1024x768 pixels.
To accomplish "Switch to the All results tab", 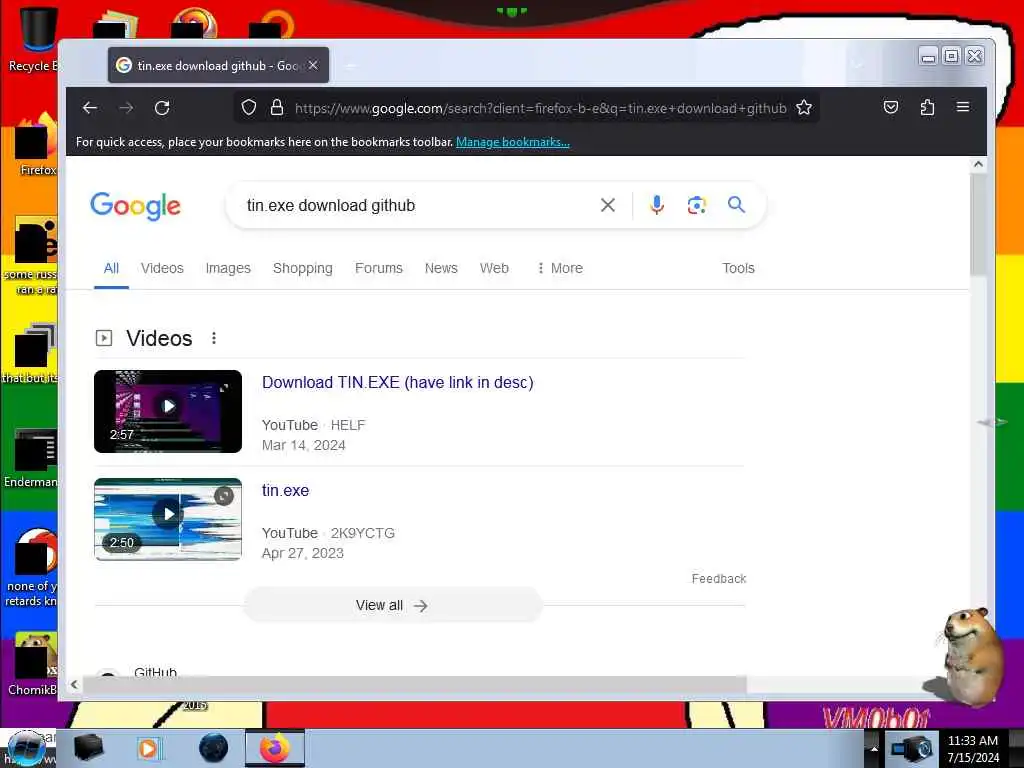I will point(111,268).
